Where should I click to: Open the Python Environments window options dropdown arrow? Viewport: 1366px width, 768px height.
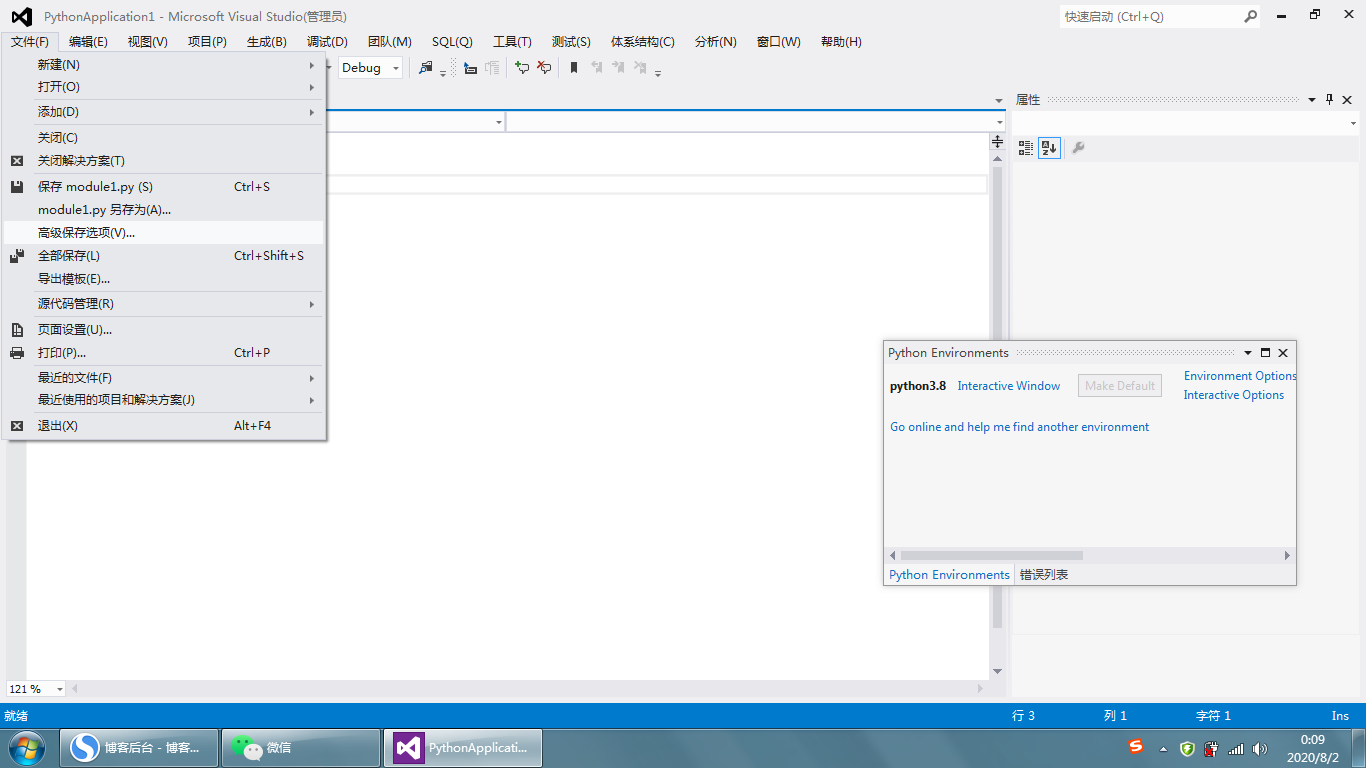tap(1248, 353)
